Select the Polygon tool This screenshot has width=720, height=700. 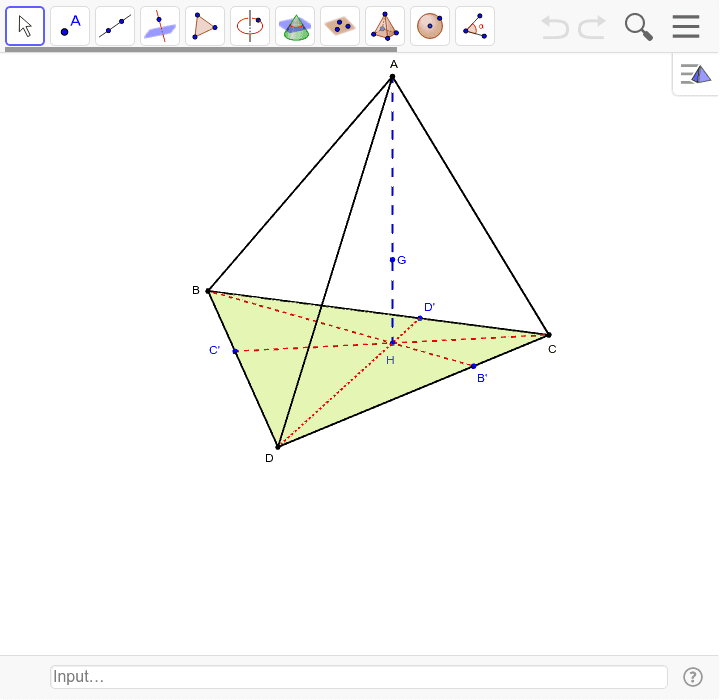pyautogui.click(x=205, y=26)
